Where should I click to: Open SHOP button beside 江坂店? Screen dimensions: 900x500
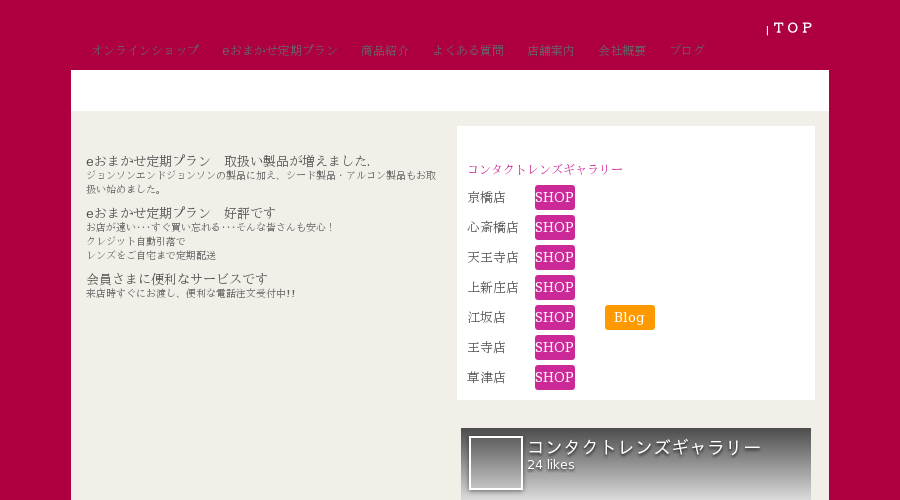[554, 317]
